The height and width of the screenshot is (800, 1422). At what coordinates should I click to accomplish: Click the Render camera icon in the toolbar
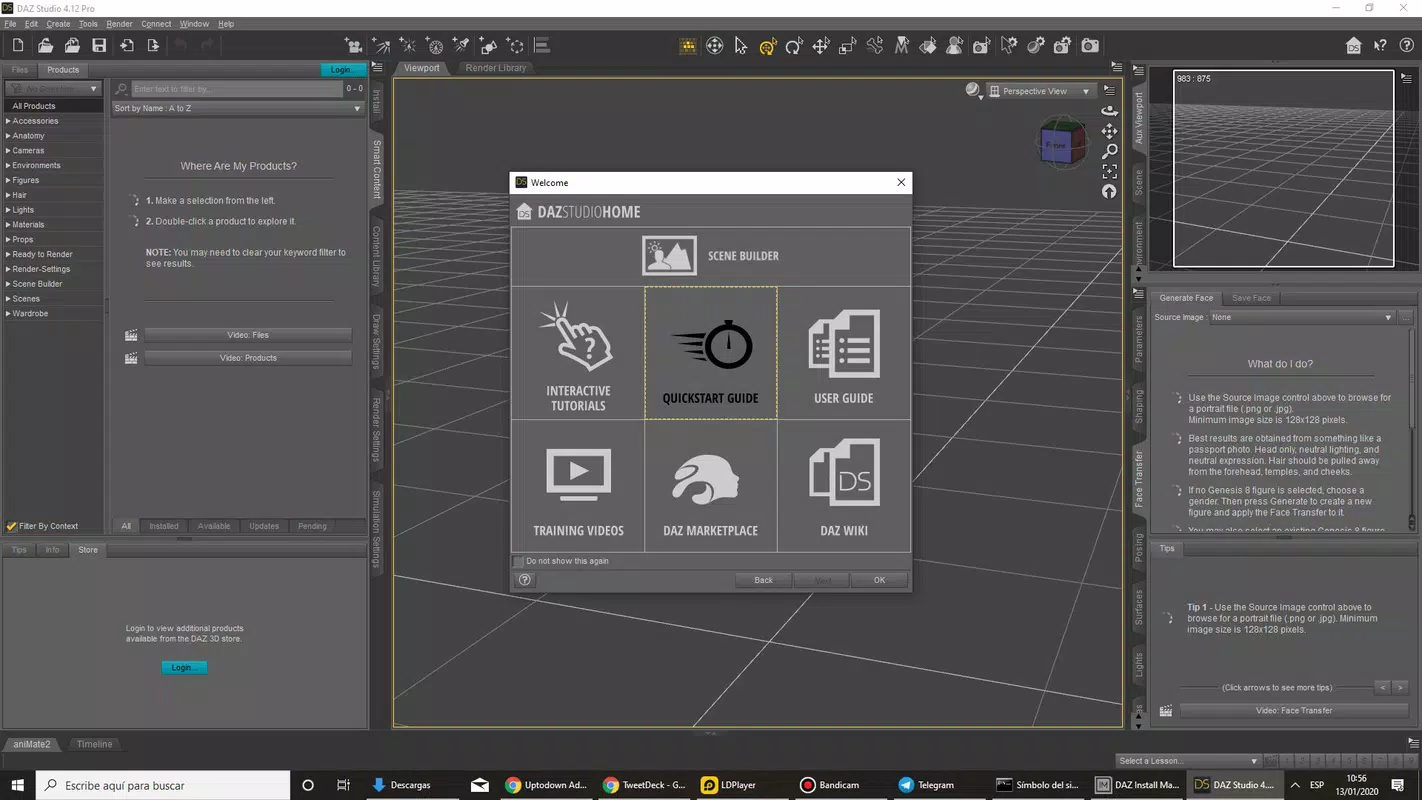click(x=1090, y=45)
